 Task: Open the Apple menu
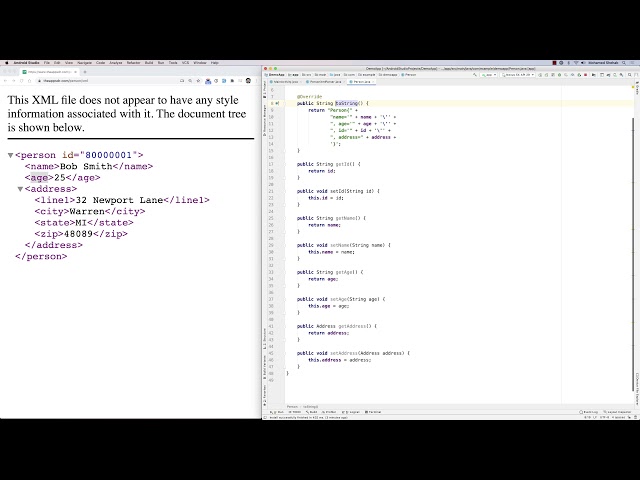pyautogui.click(x=7, y=63)
